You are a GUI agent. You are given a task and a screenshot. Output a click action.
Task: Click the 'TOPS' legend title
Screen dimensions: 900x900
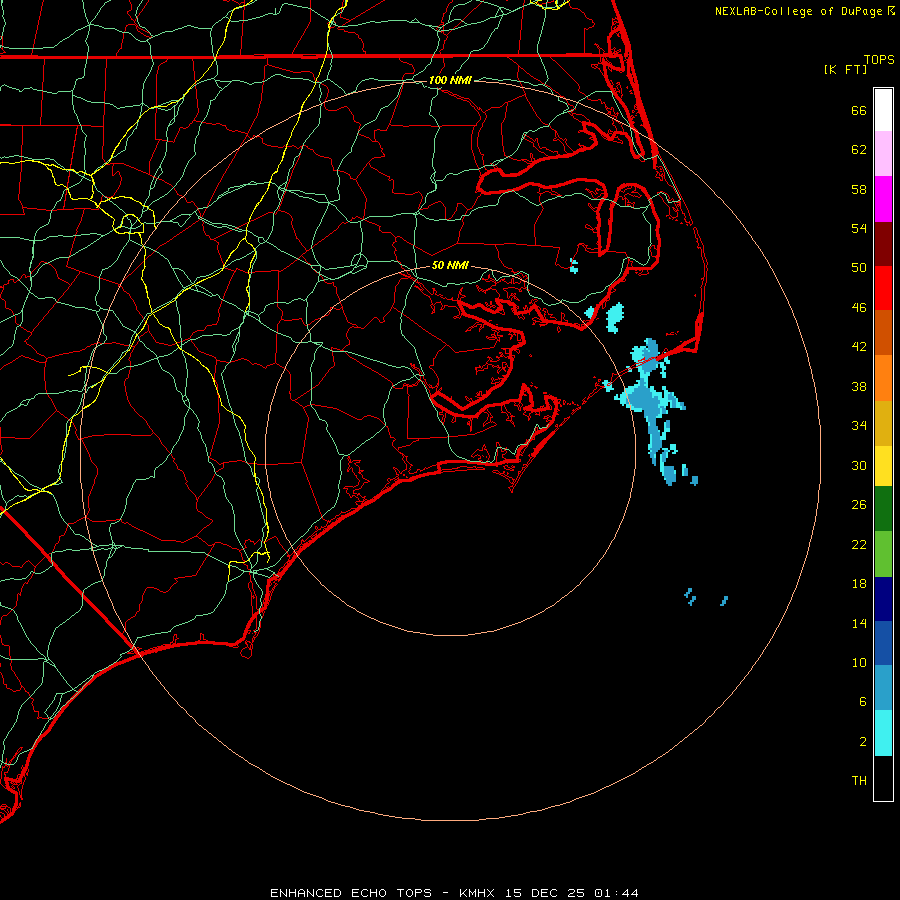tap(879, 60)
